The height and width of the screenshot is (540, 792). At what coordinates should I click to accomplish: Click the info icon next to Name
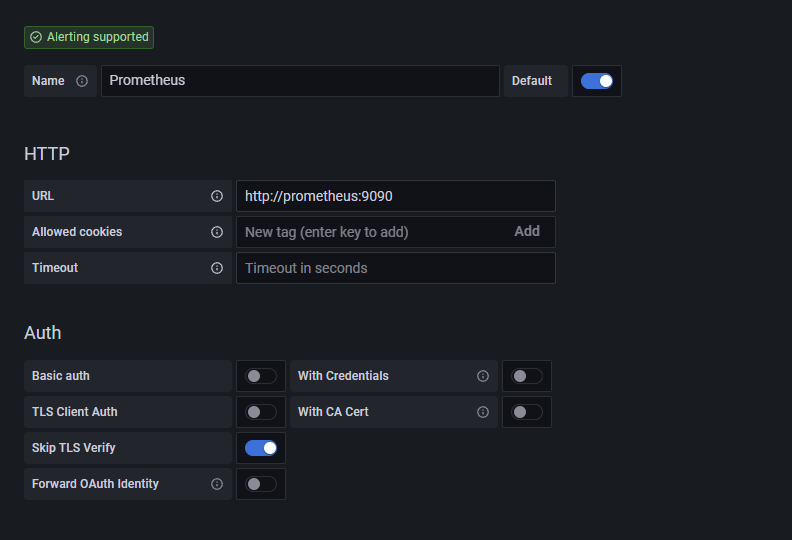pyautogui.click(x=82, y=81)
